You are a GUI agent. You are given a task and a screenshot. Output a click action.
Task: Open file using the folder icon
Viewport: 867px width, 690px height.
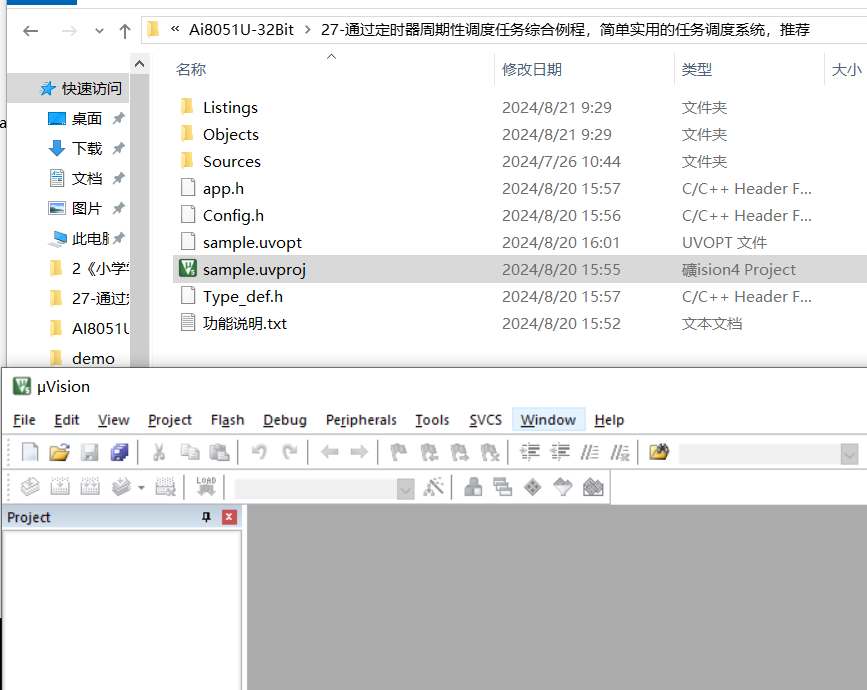(x=59, y=452)
